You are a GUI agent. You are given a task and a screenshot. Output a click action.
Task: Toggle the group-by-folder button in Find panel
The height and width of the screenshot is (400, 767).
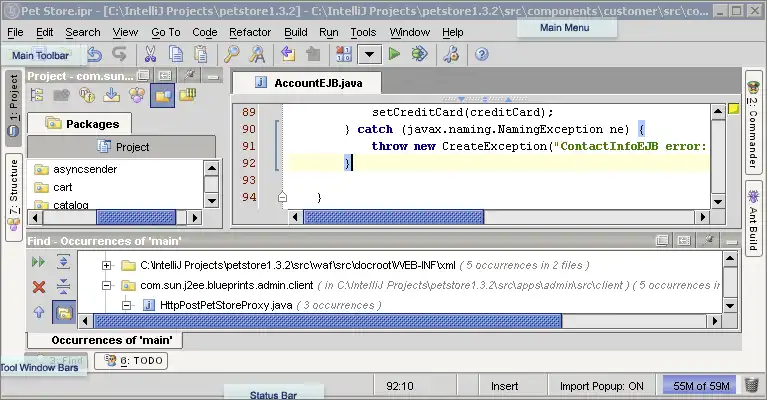click(63, 313)
